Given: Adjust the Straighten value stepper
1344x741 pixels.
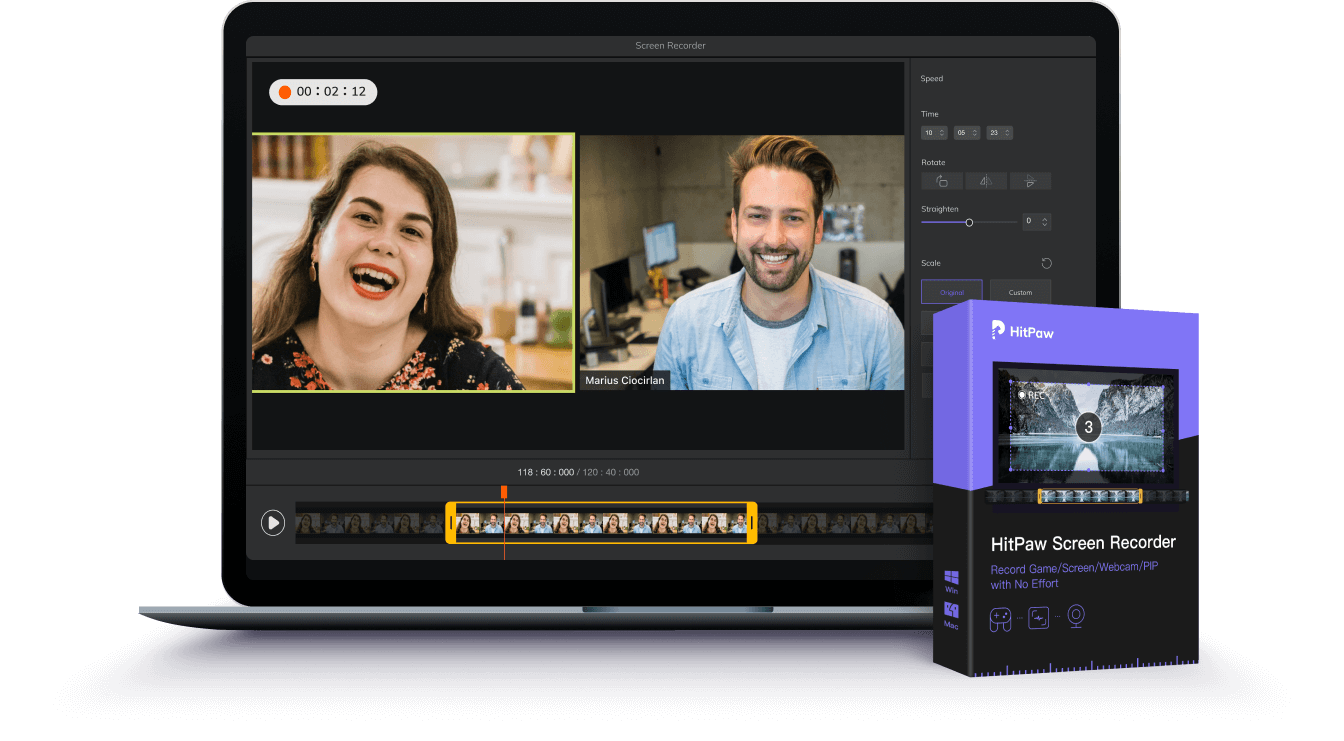Looking at the screenshot, I should 1044,221.
